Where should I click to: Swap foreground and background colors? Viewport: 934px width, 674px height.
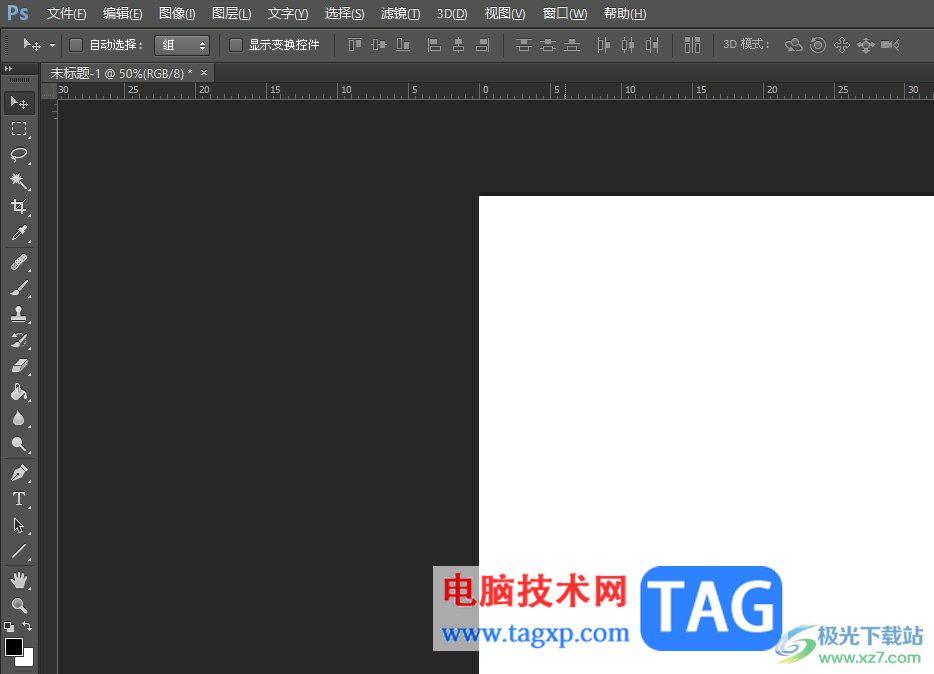click(x=27, y=626)
